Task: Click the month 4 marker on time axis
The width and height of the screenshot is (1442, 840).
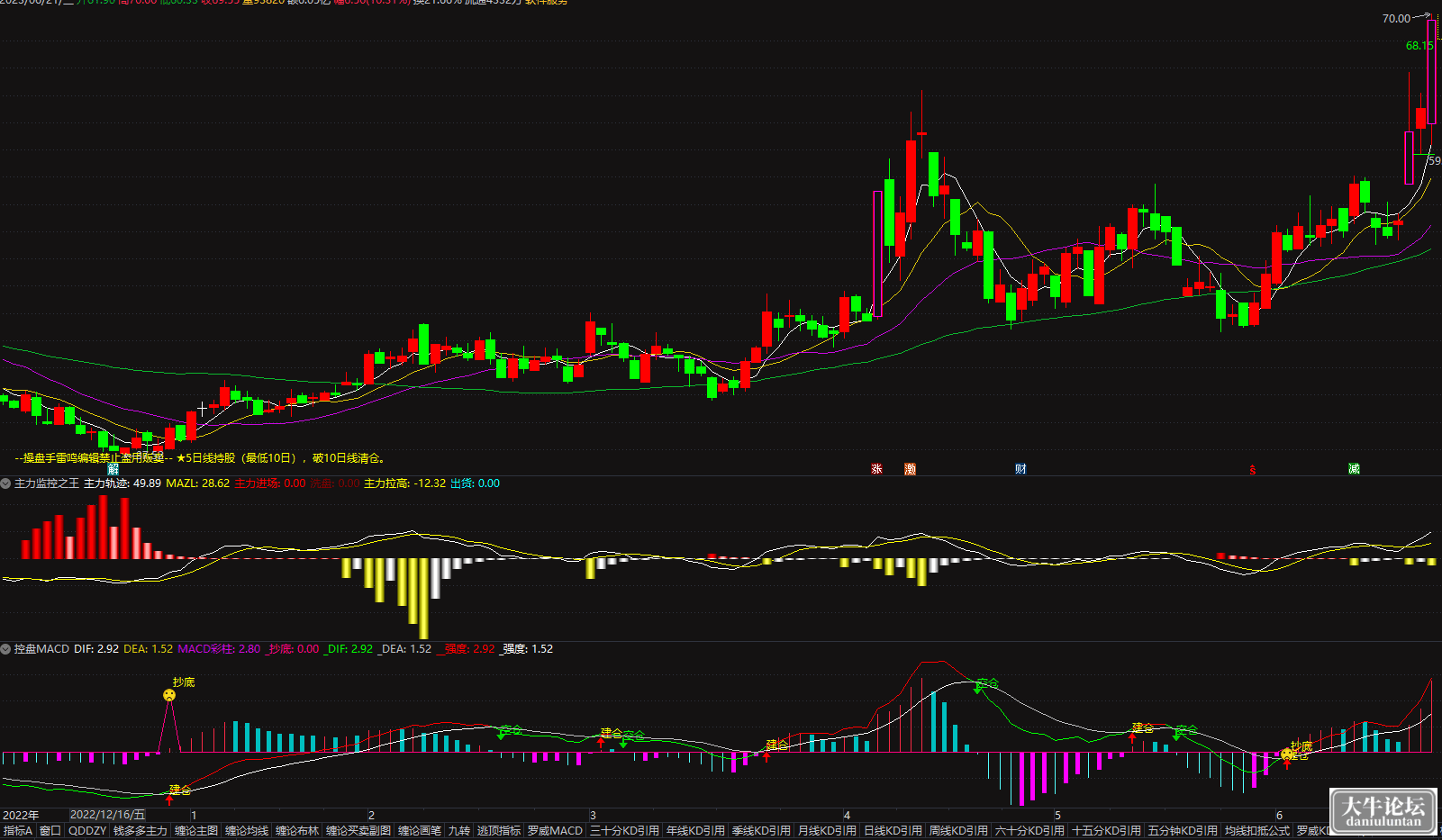Action: 847,815
